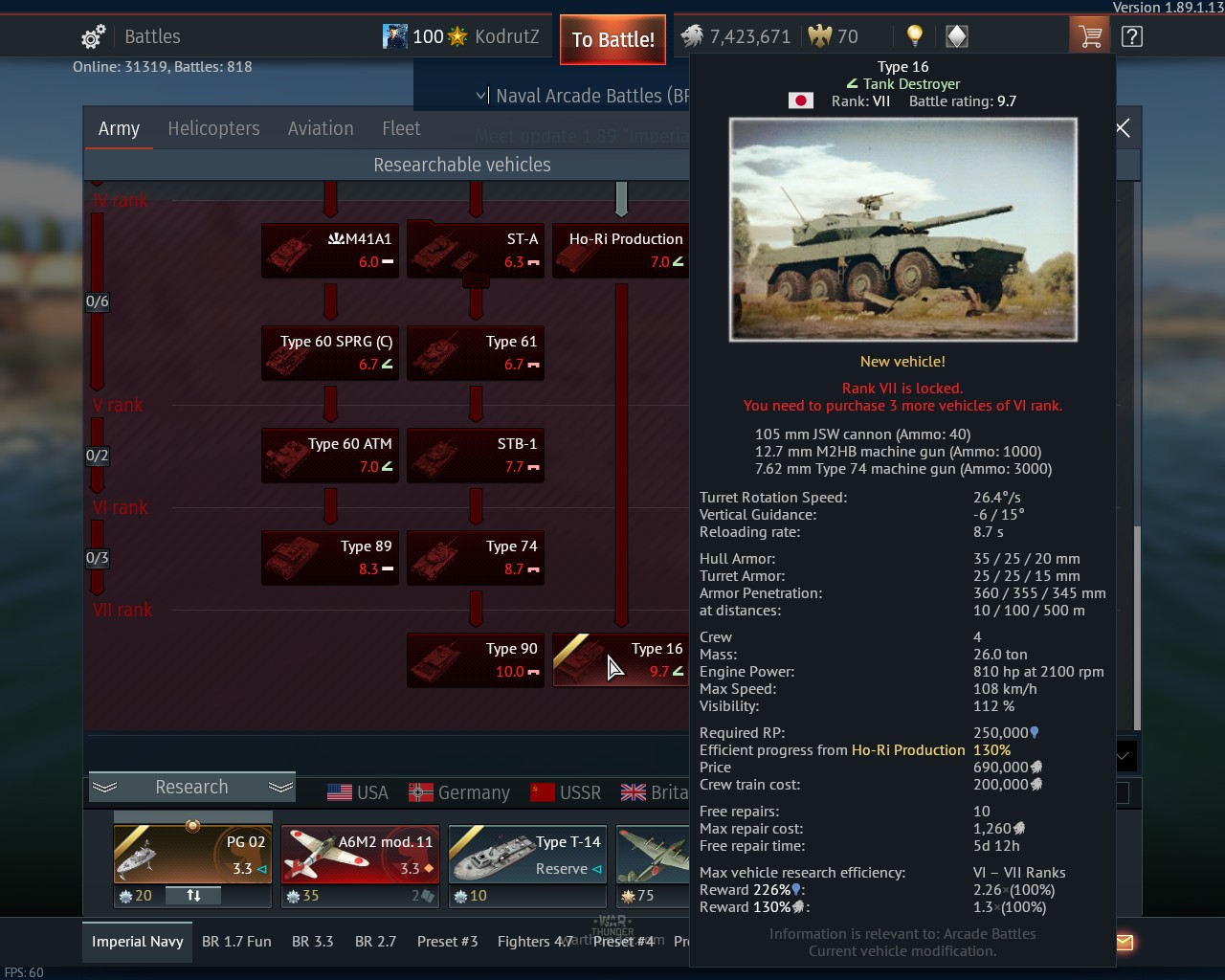Open the help question mark icon

point(1131,37)
